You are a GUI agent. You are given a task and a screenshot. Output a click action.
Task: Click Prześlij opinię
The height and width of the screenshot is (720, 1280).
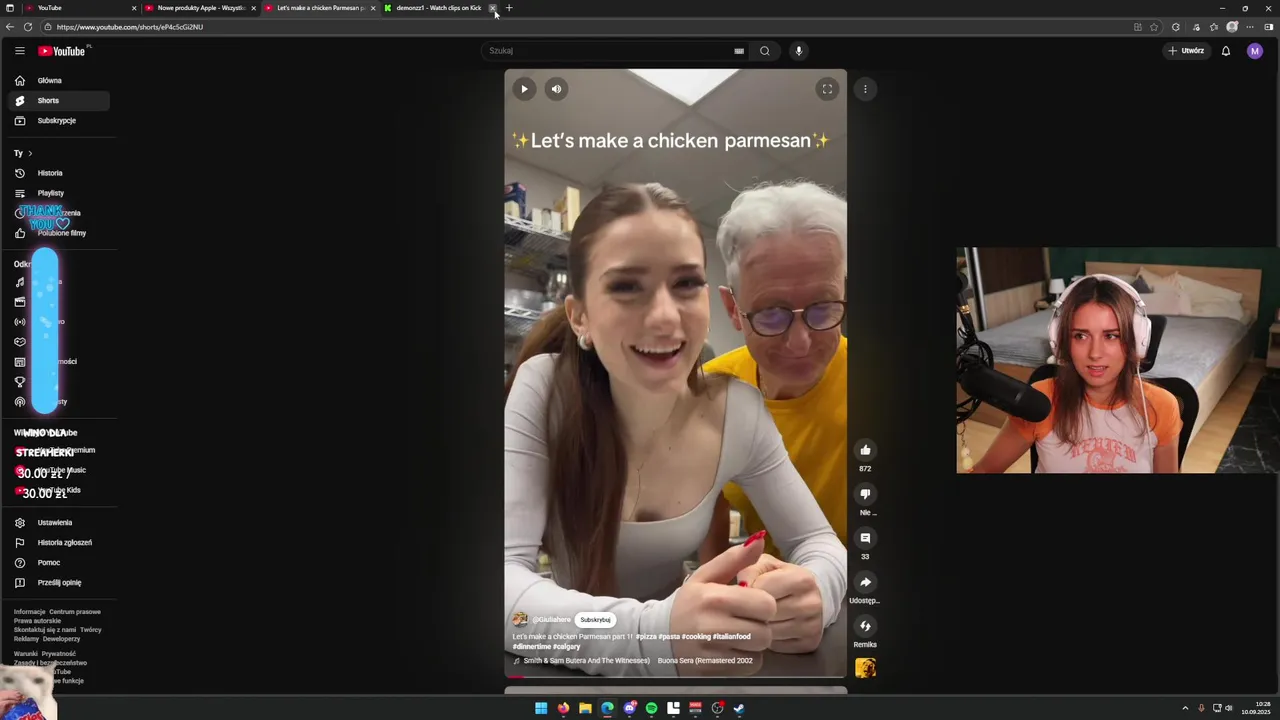61,582
